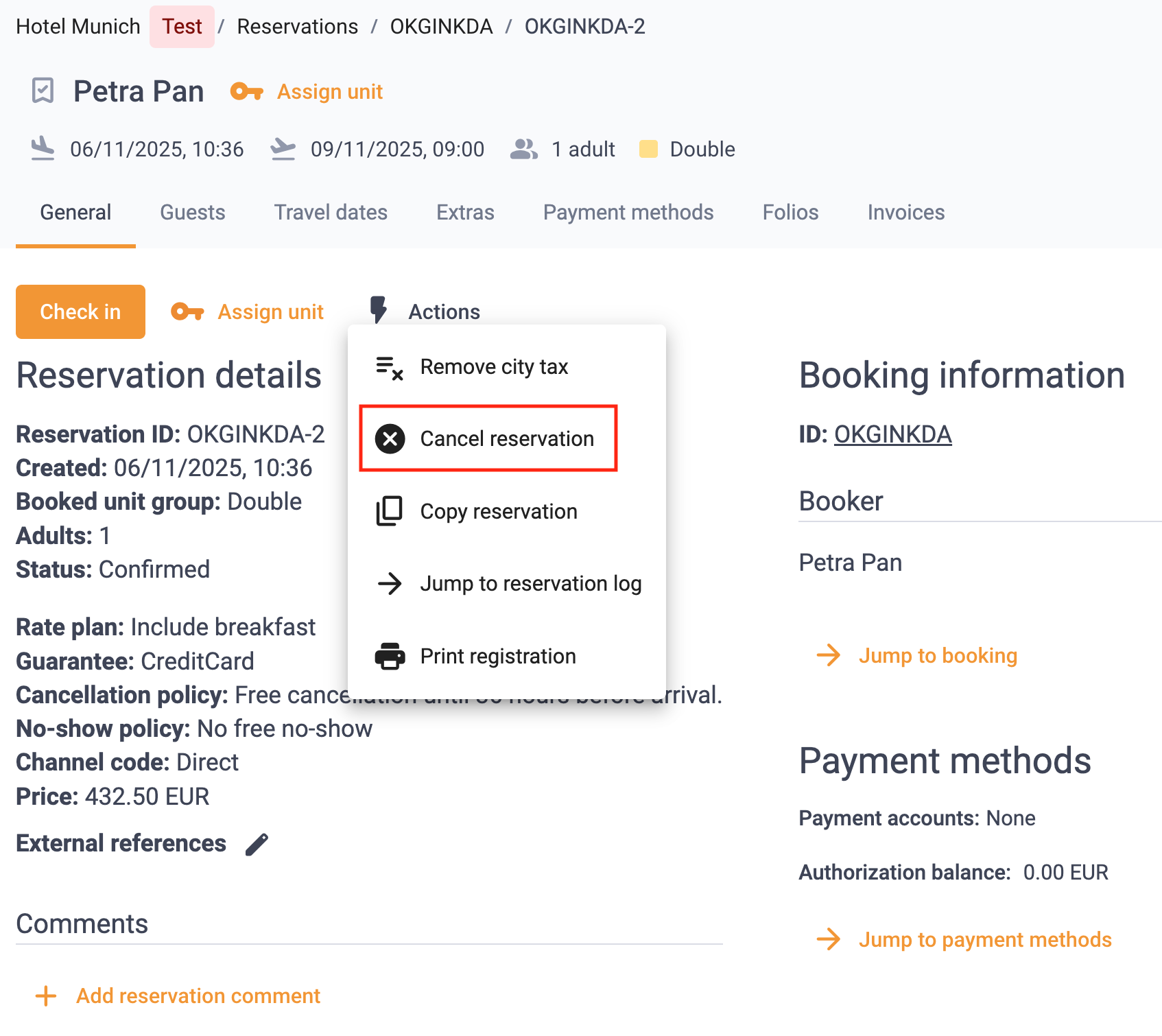Viewport: 1162px width, 1036px height.
Task: Click Guarantee: CreditCard text
Action: coord(135,661)
